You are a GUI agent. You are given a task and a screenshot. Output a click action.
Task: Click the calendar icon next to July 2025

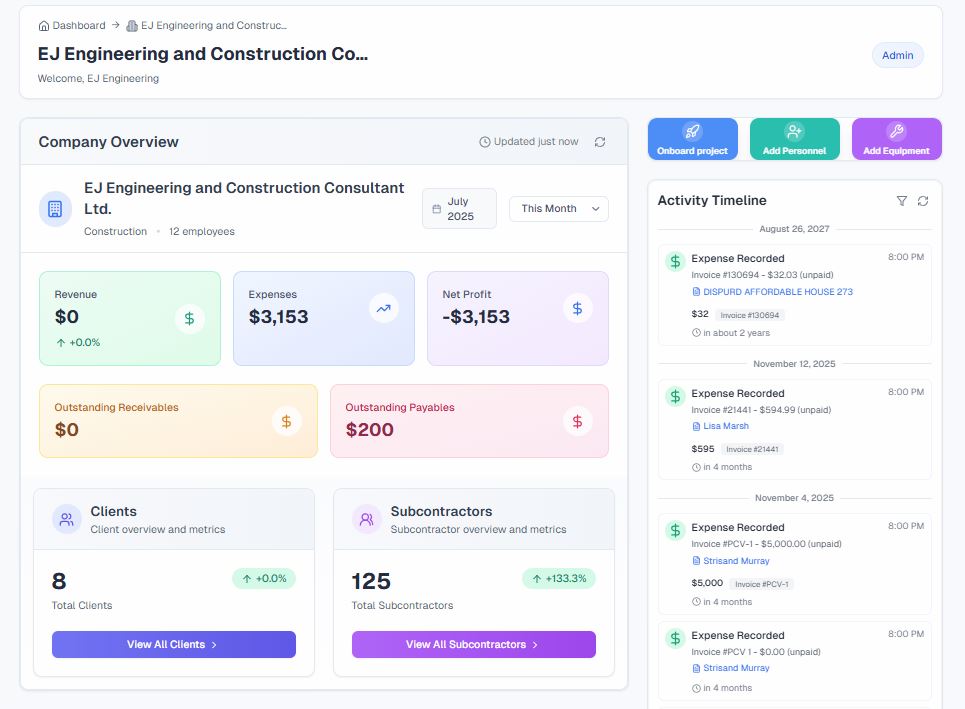point(437,208)
